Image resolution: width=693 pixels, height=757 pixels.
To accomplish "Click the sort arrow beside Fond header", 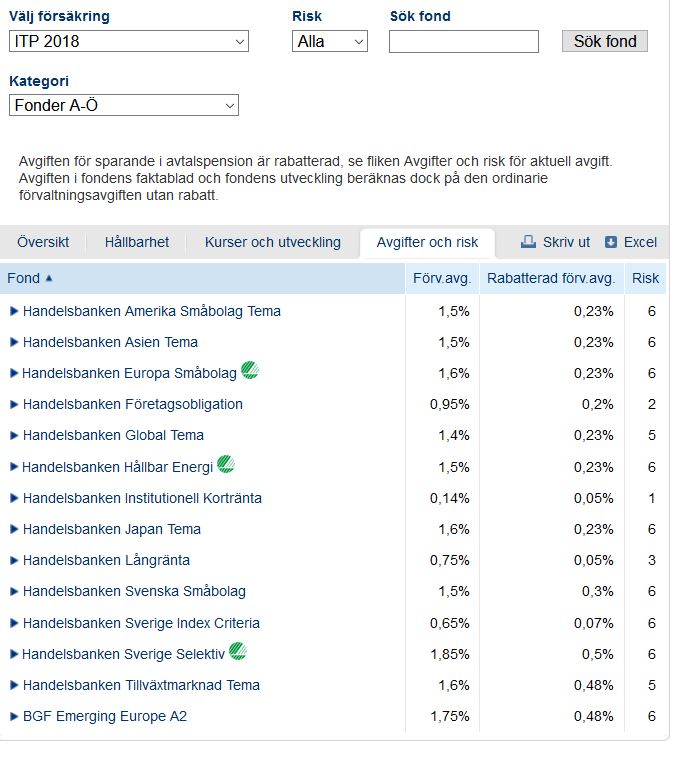I will (x=49, y=278).
